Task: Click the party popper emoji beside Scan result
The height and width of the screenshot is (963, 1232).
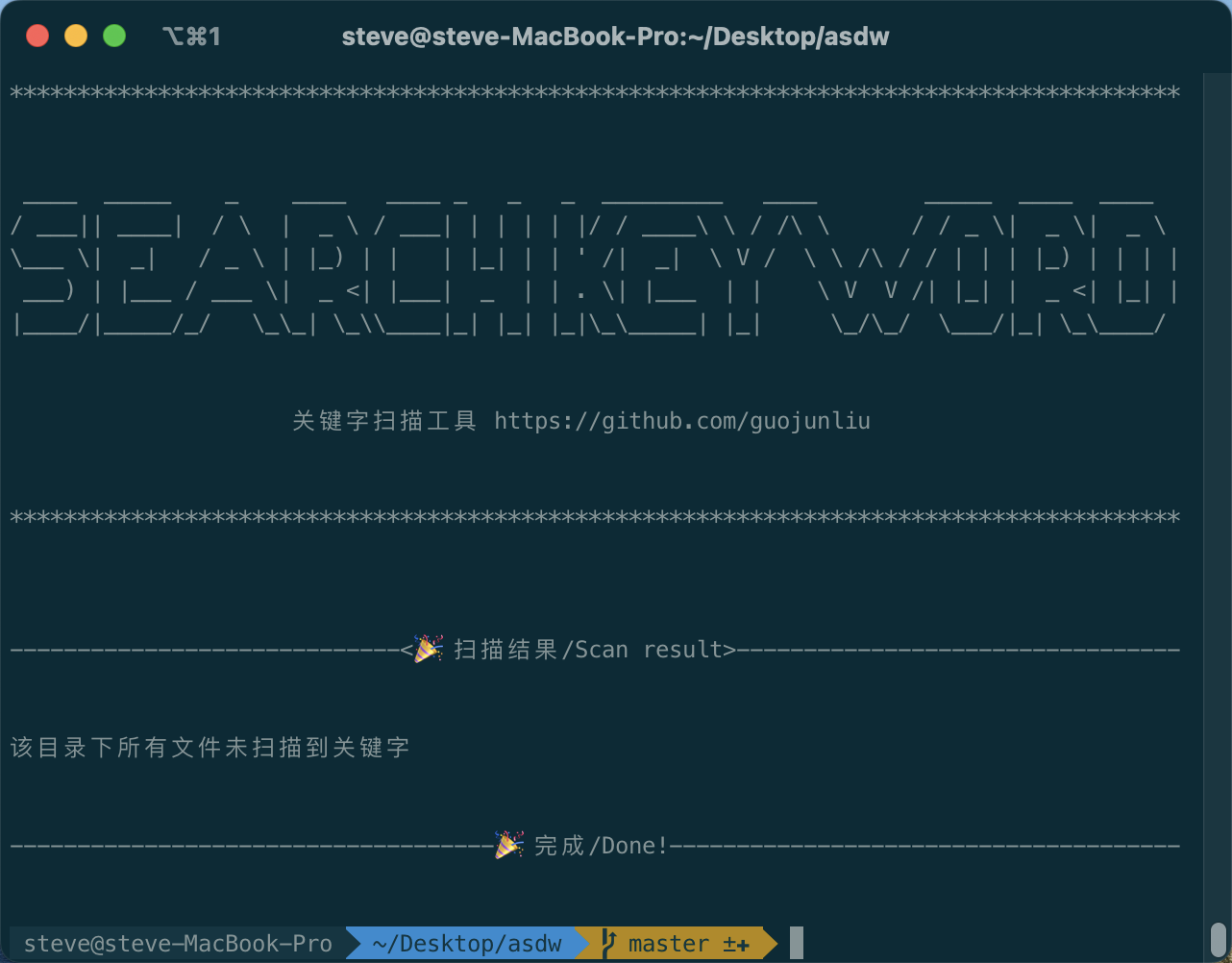Action: pyautogui.click(x=429, y=649)
